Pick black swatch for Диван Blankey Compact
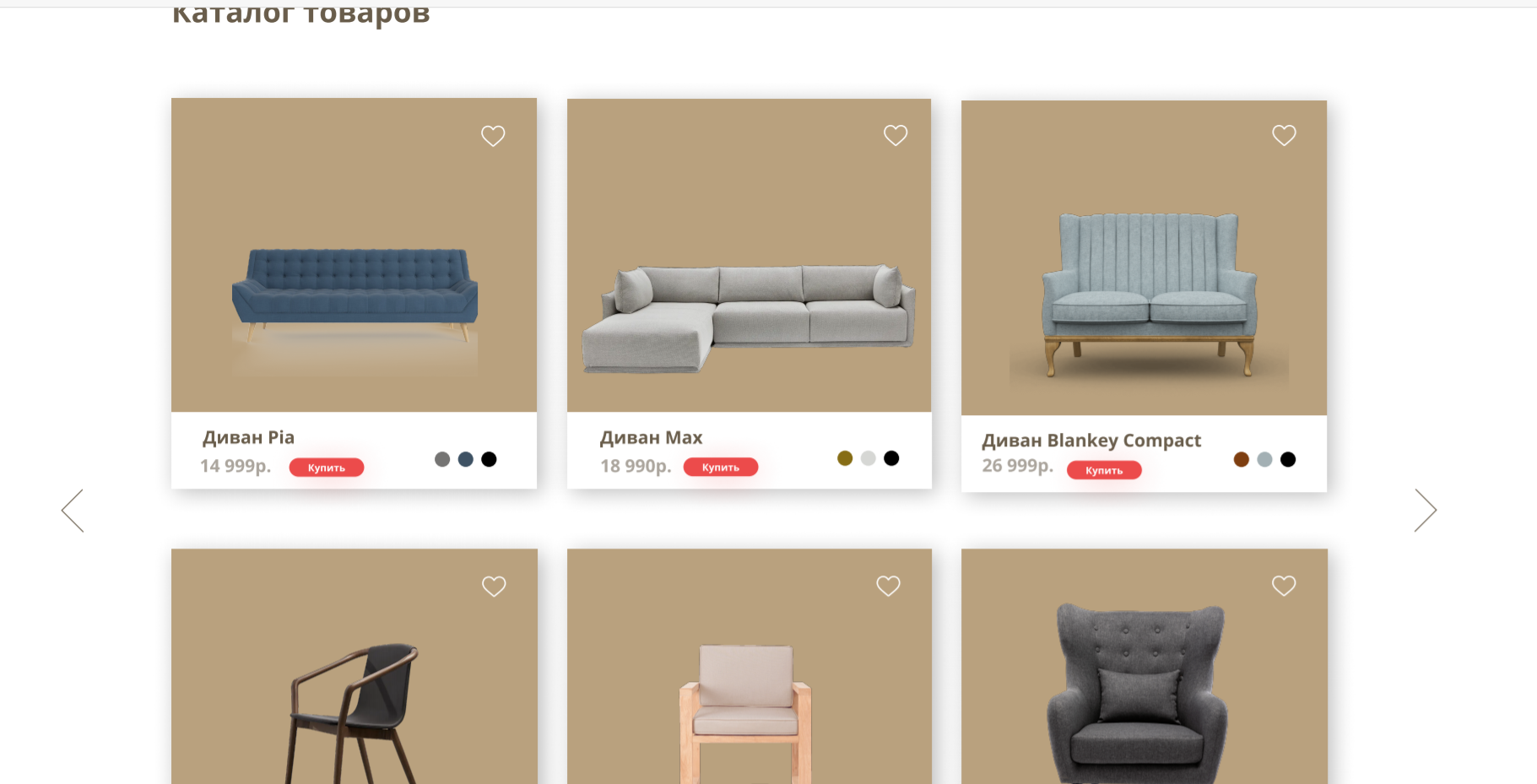 [1288, 459]
